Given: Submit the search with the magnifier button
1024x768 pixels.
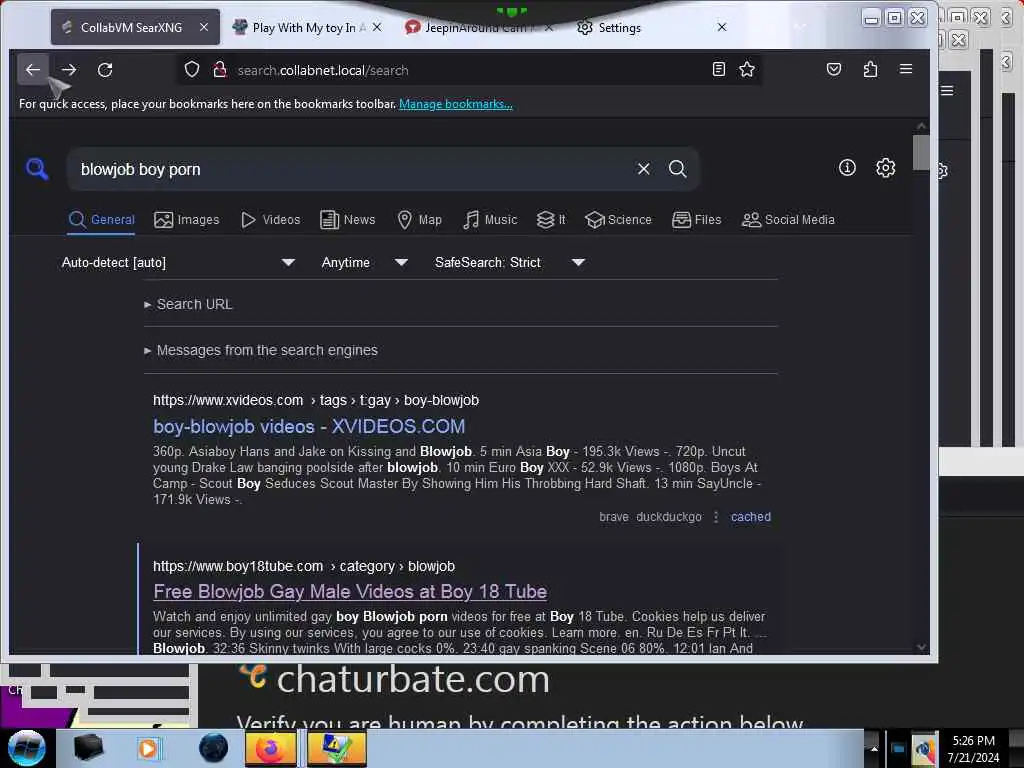Looking at the screenshot, I should 677,168.
